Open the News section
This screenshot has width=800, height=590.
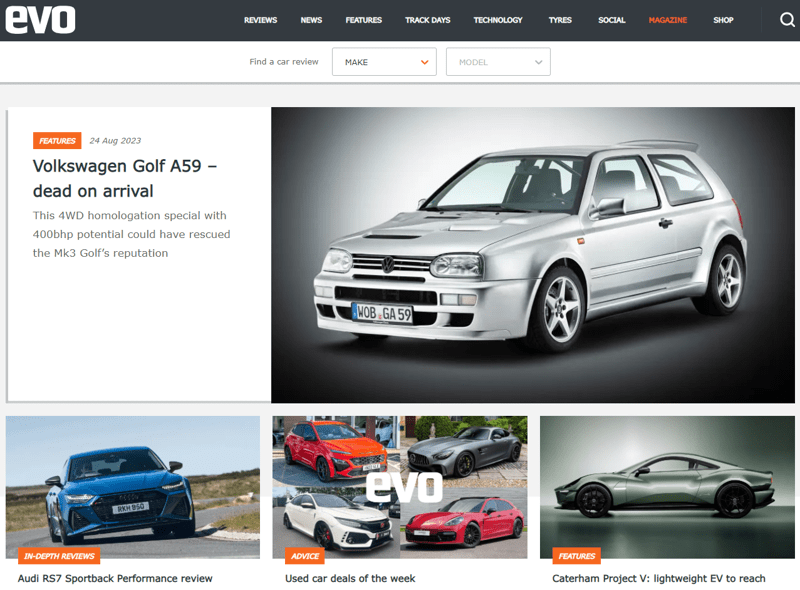[311, 20]
